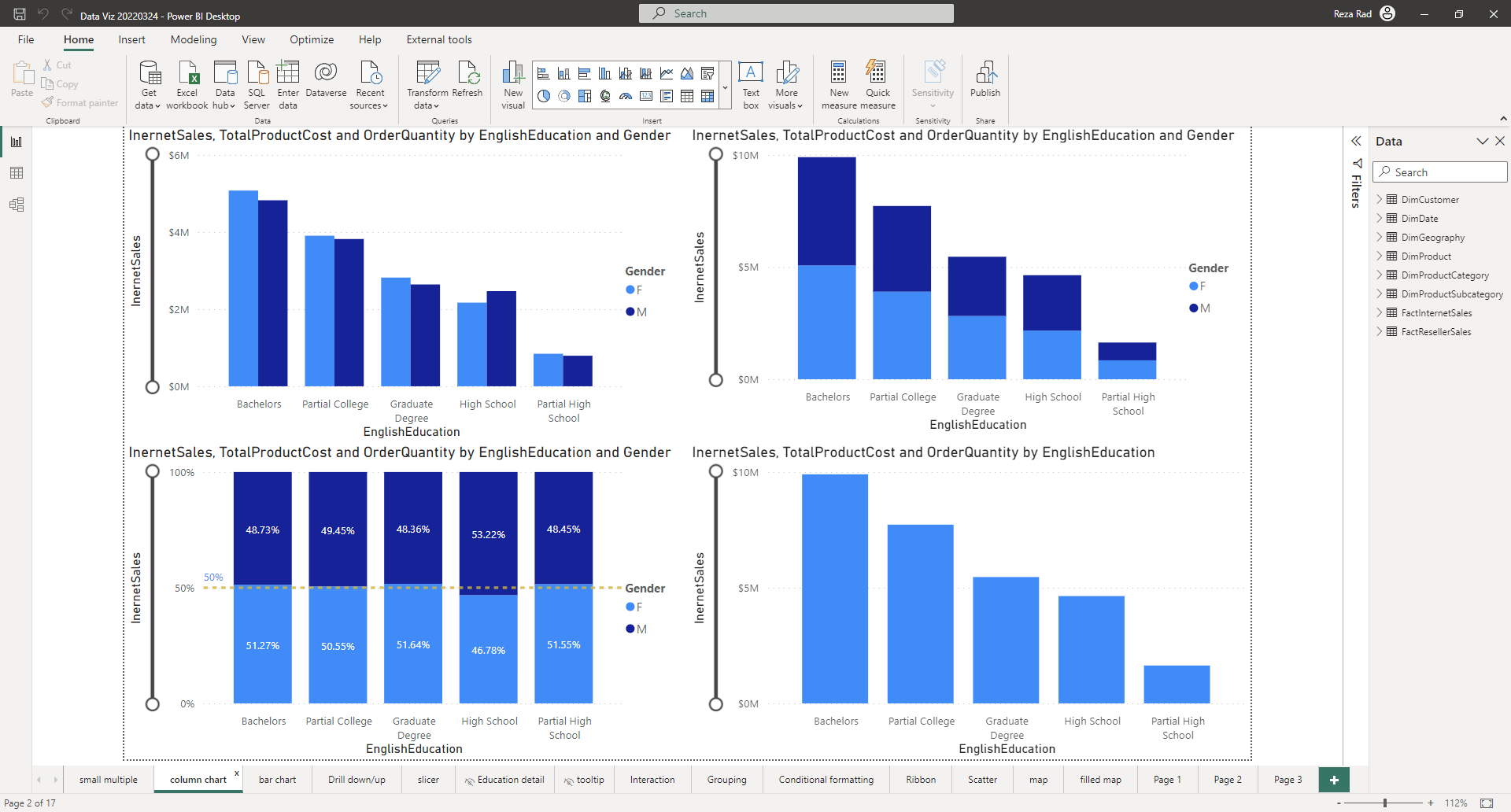
Task: Add a new report page
Action: (x=1334, y=780)
